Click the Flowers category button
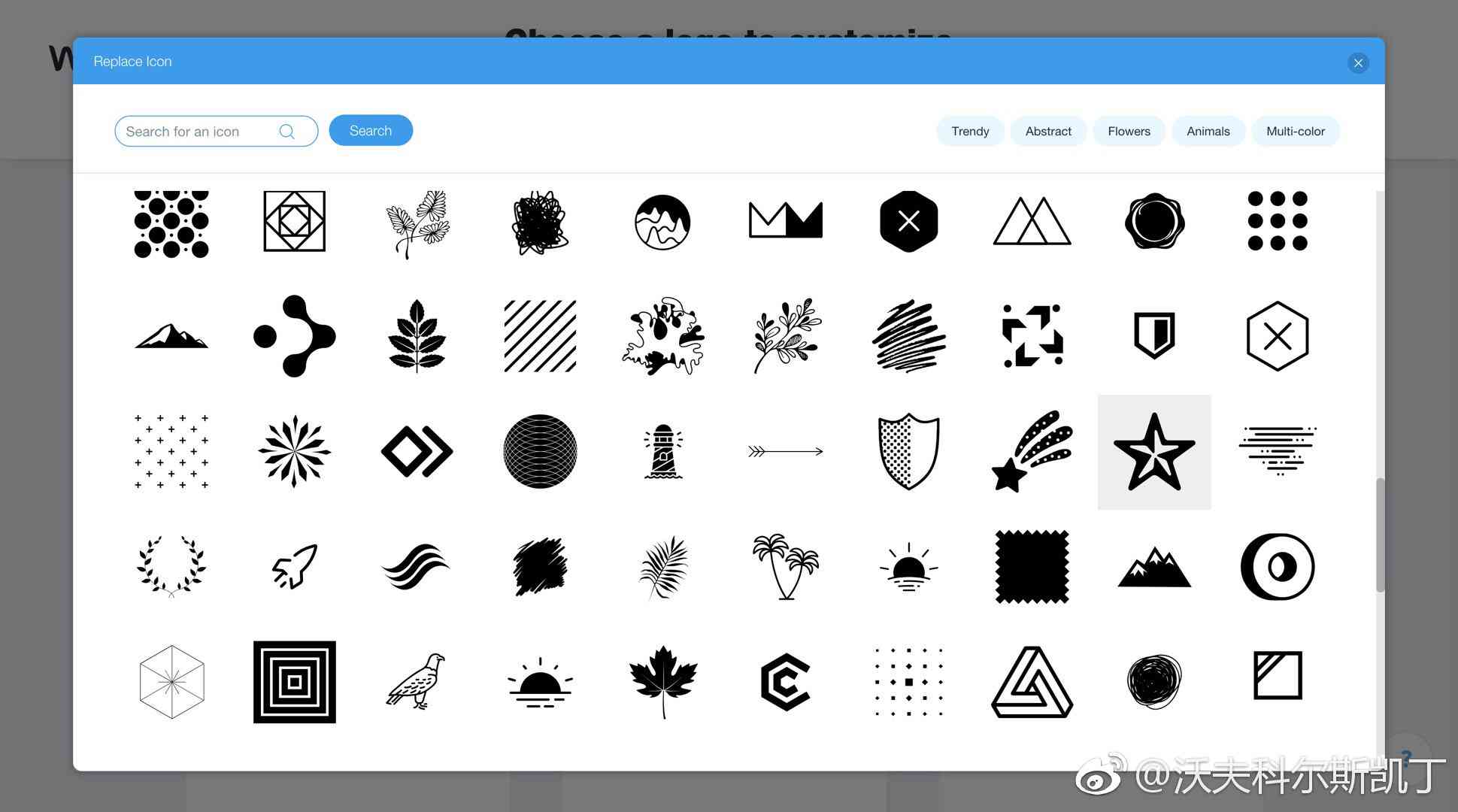 (x=1129, y=131)
